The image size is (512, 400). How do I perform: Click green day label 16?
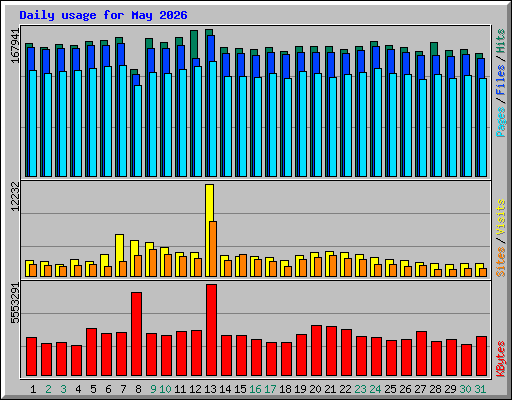(x=255, y=389)
